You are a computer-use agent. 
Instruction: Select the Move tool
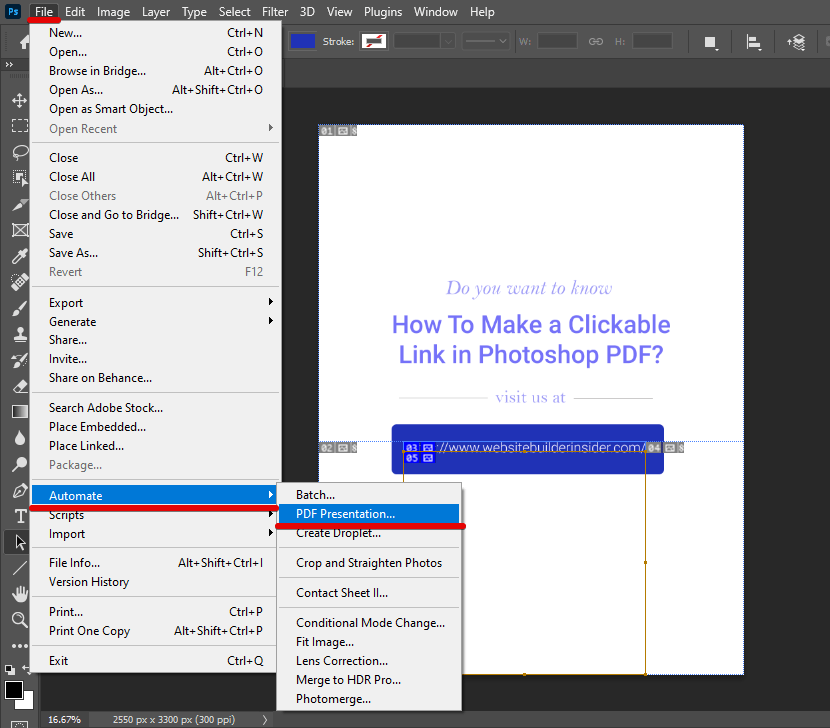(18, 99)
